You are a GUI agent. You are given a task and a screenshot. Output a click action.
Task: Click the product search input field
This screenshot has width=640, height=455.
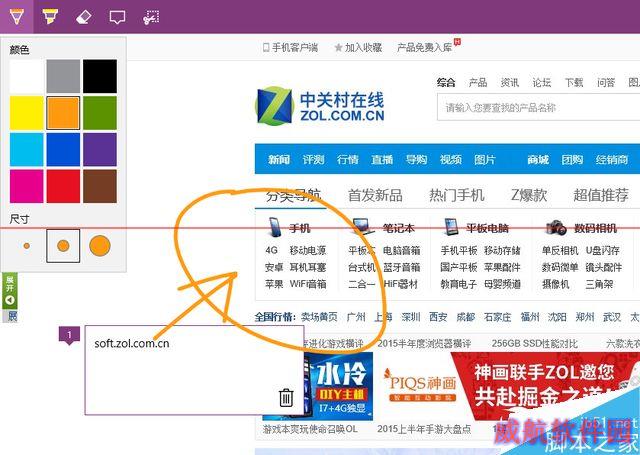pyautogui.click(x=538, y=107)
